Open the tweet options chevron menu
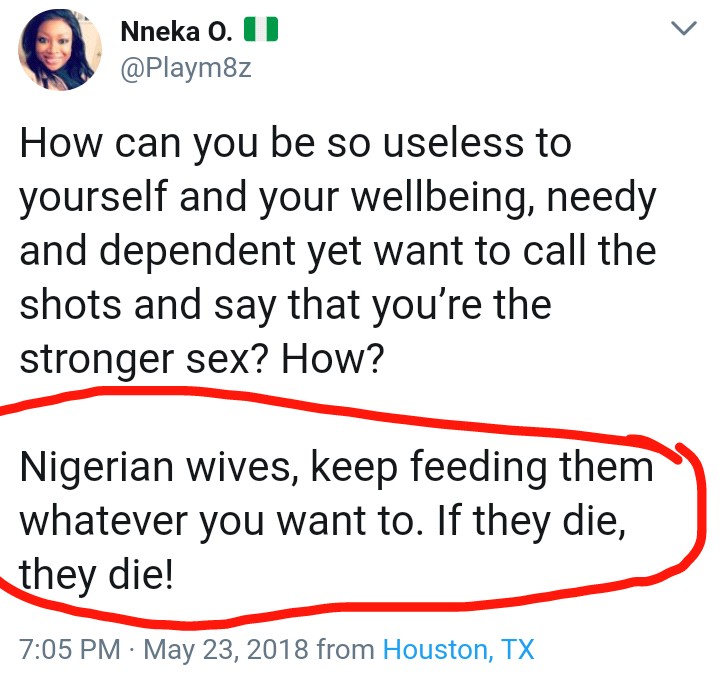 tap(683, 31)
